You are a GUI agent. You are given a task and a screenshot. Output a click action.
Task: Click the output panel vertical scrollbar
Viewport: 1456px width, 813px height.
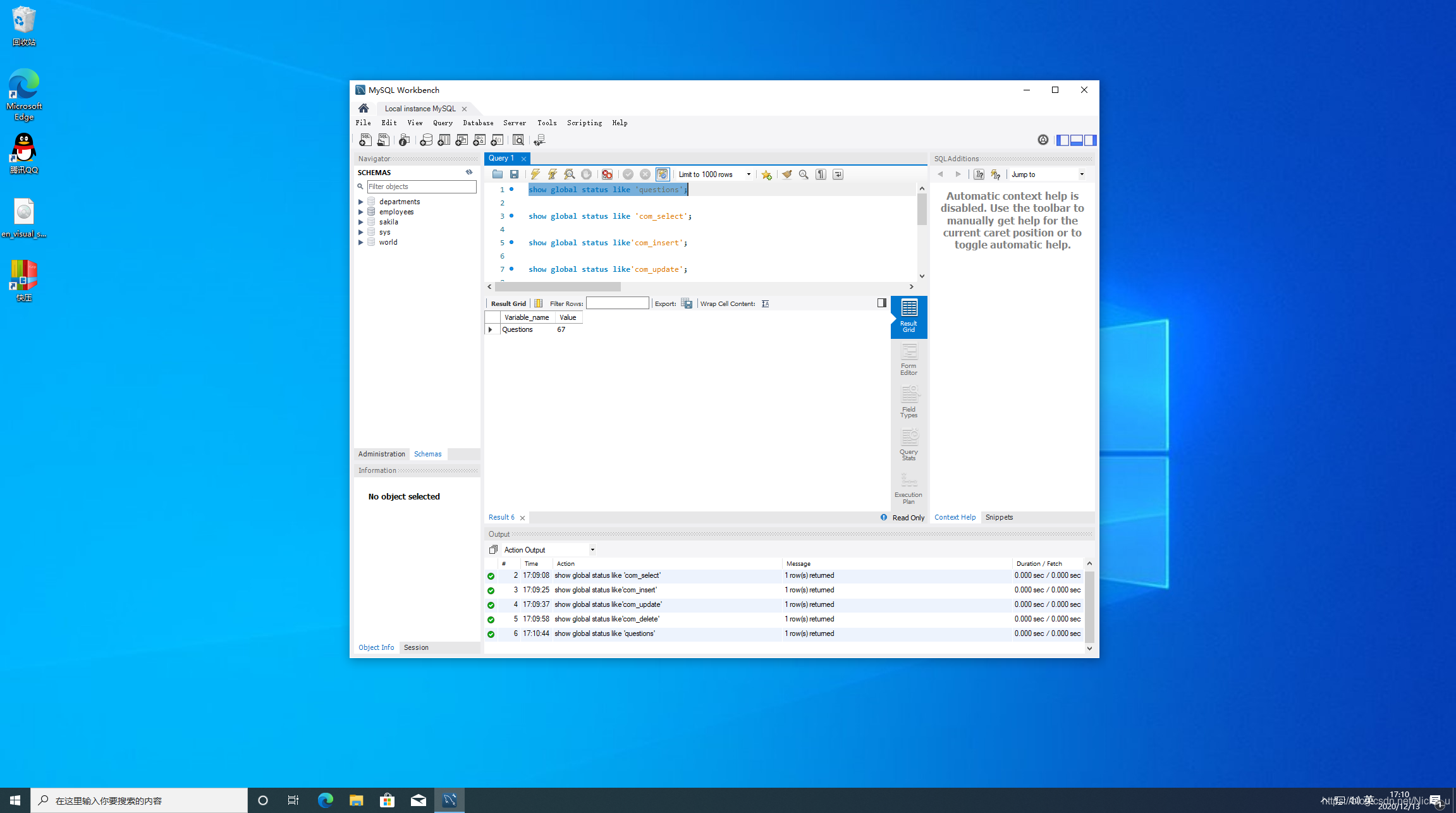tap(1089, 606)
